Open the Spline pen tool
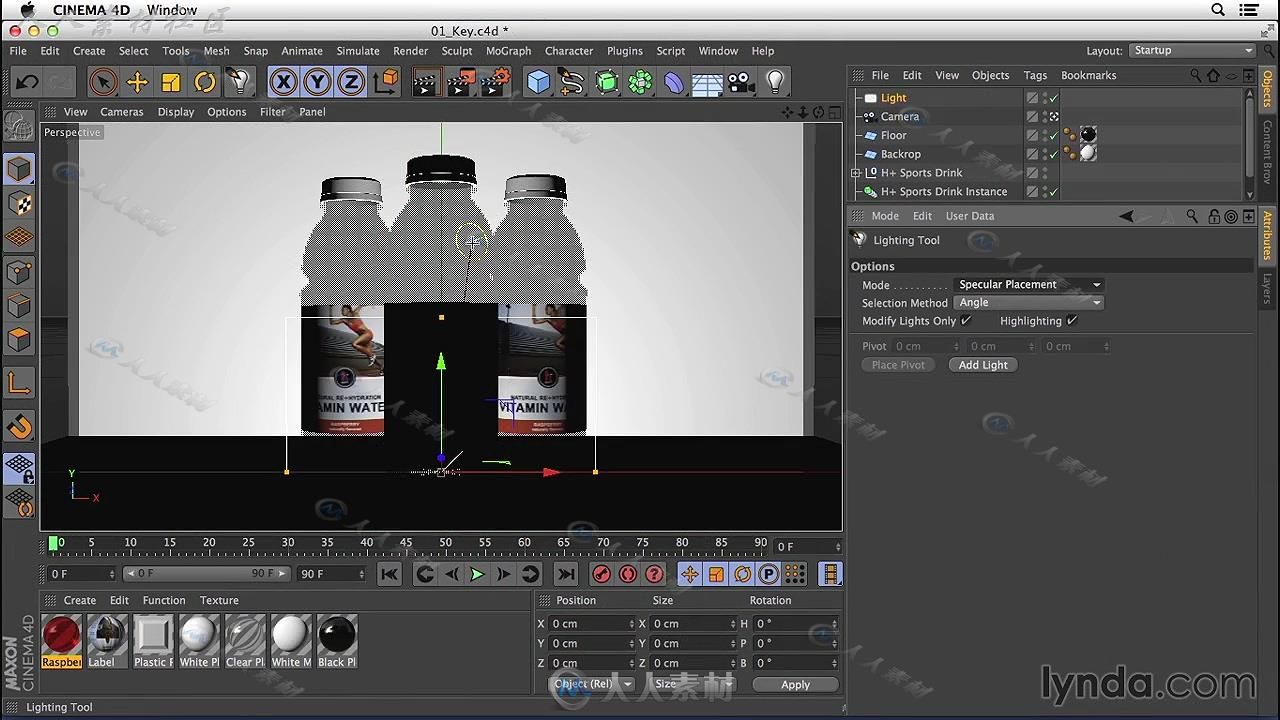This screenshot has height=720, width=1280. (x=572, y=82)
